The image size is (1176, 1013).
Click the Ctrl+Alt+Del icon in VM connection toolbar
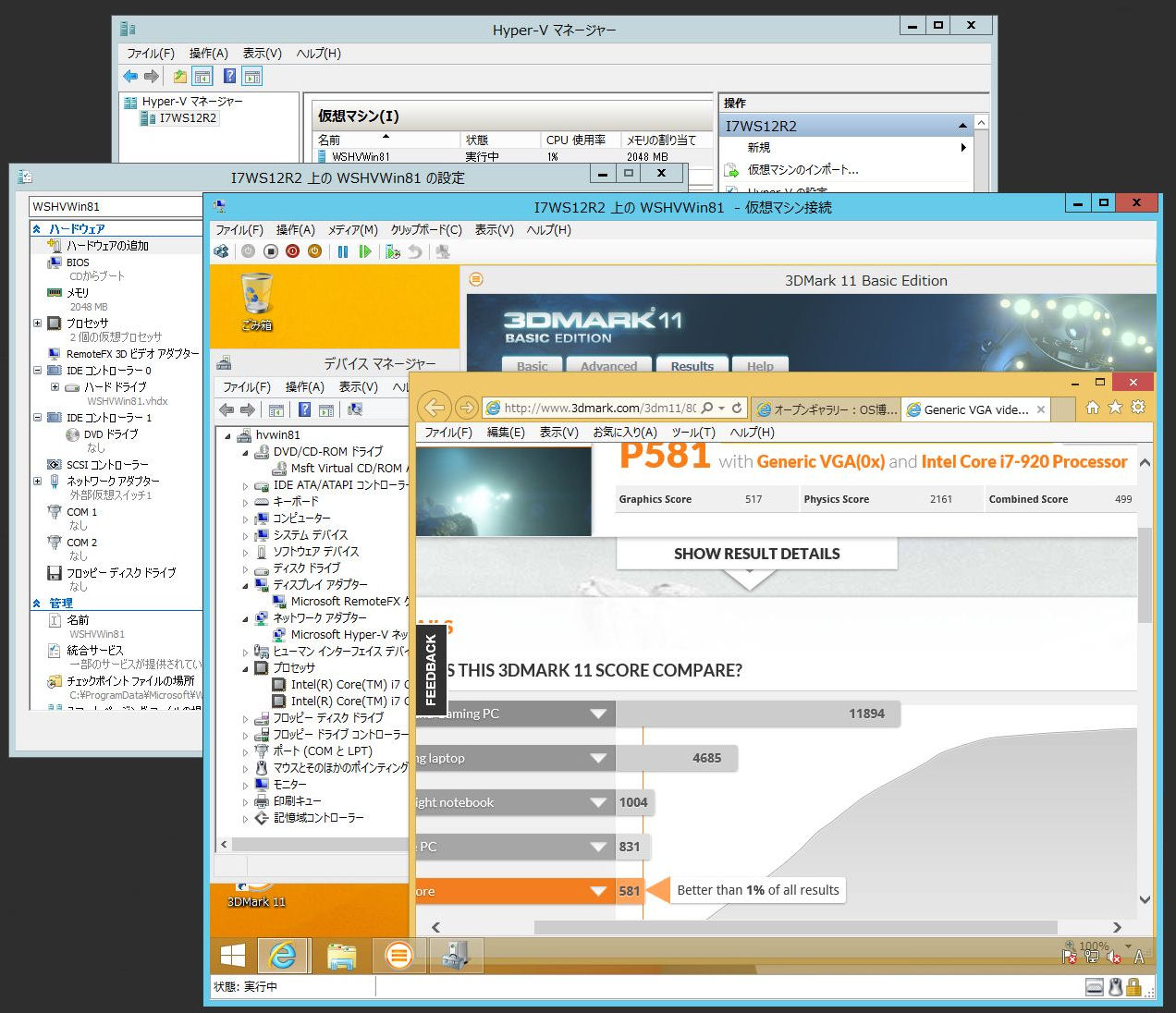(x=221, y=251)
